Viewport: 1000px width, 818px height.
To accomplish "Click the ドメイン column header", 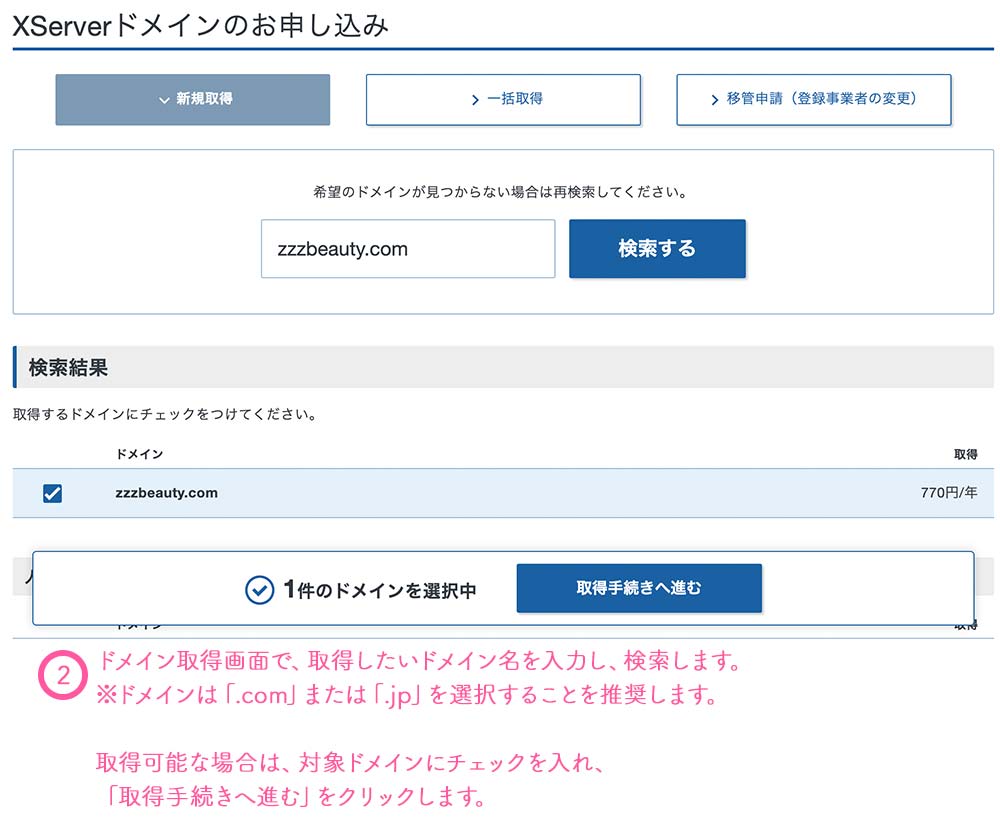I will pyautogui.click(x=139, y=454).
